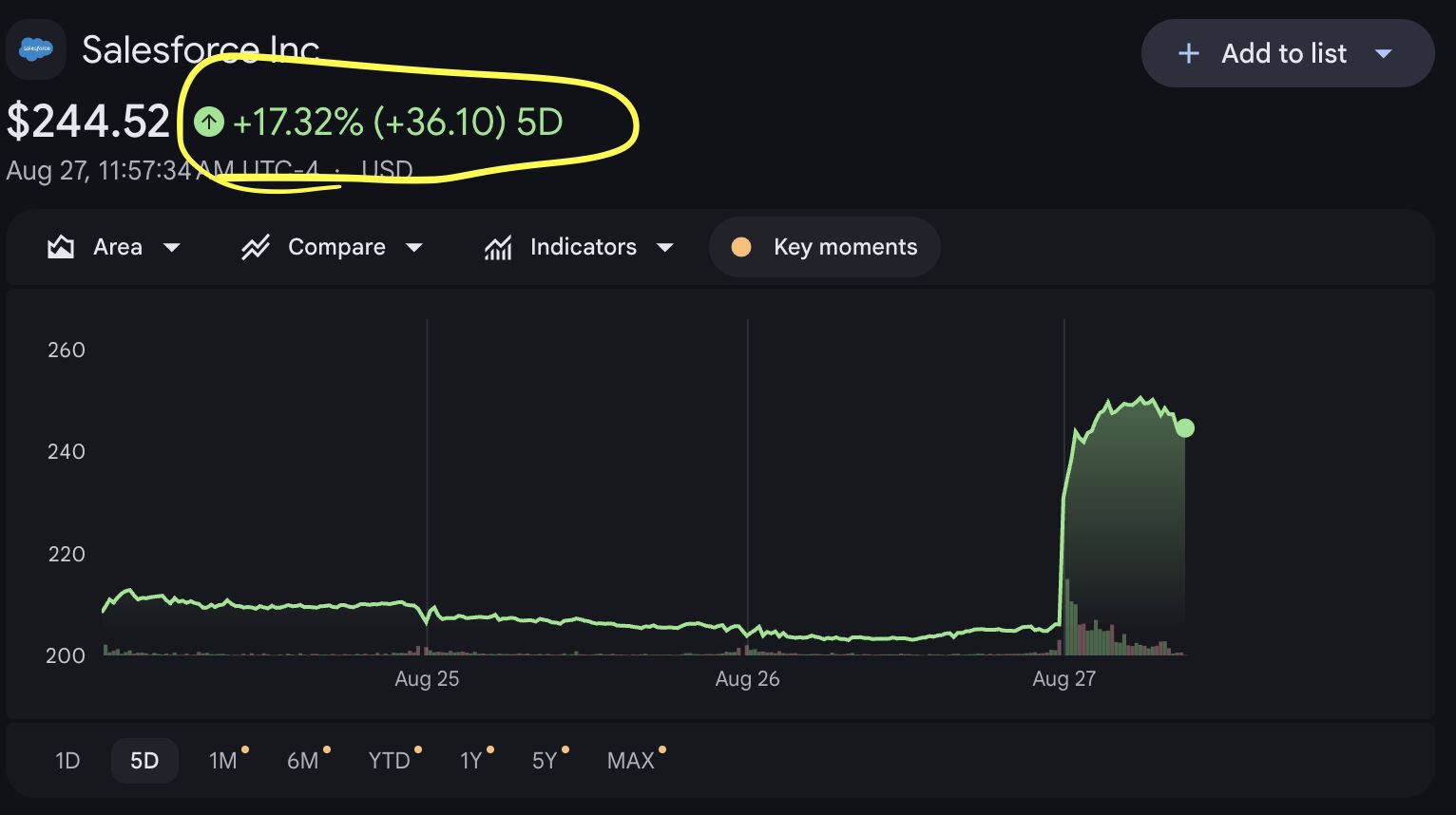Click the plus icon in Add to list

click(x=1188, y=53)
